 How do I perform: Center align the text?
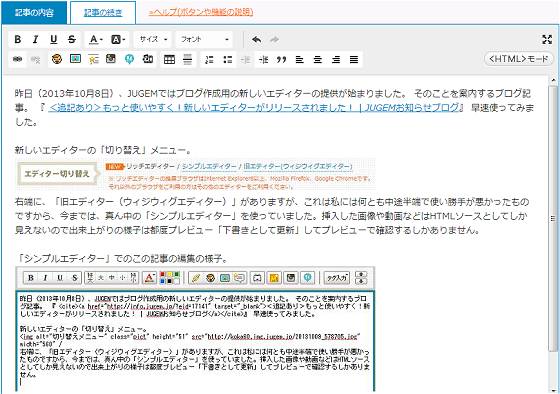318,59
